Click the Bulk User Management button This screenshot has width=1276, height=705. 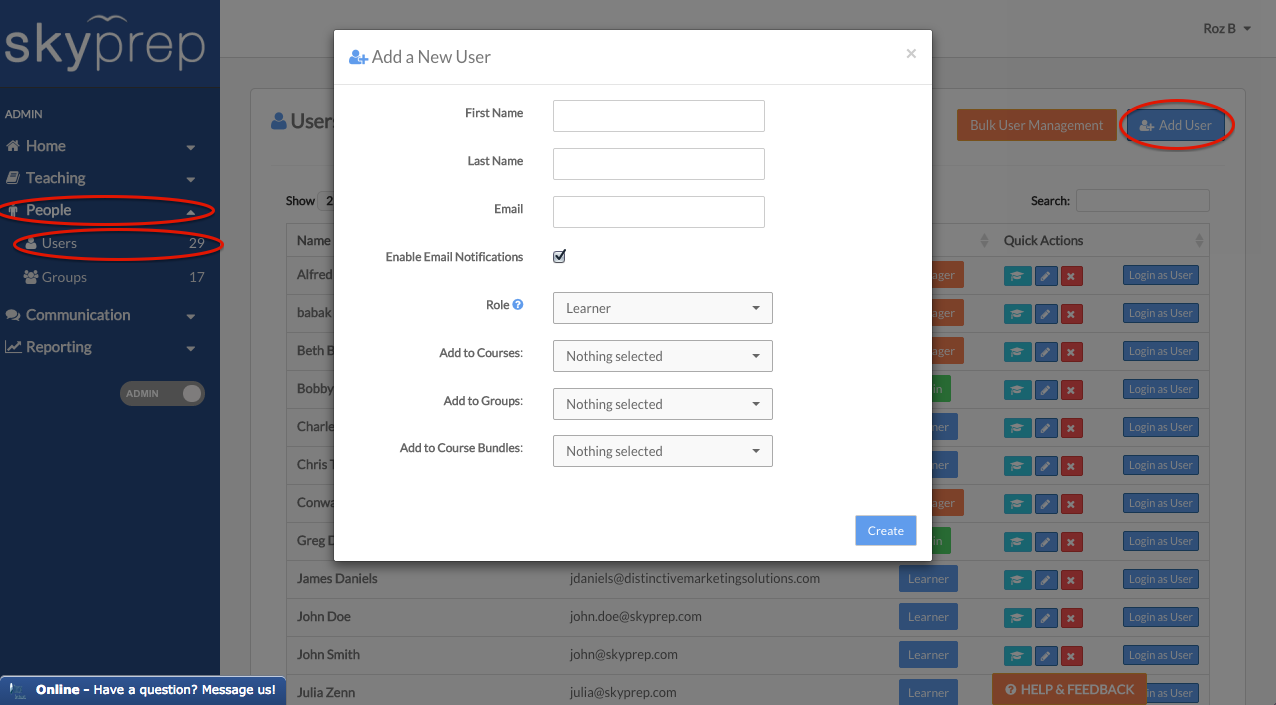tap(1036, 125)
